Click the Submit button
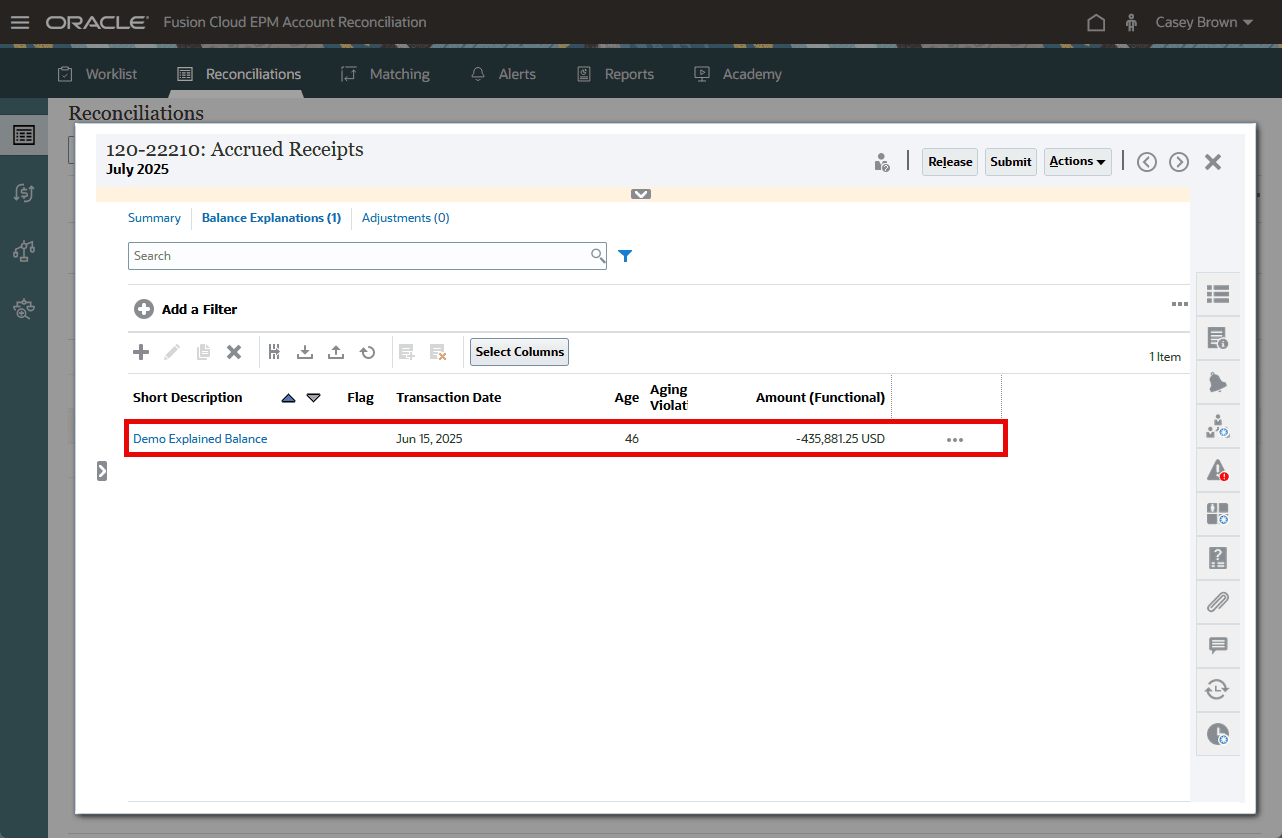Image resolution: width=1282 pixels, height=838 pixels. point(1011,162)
